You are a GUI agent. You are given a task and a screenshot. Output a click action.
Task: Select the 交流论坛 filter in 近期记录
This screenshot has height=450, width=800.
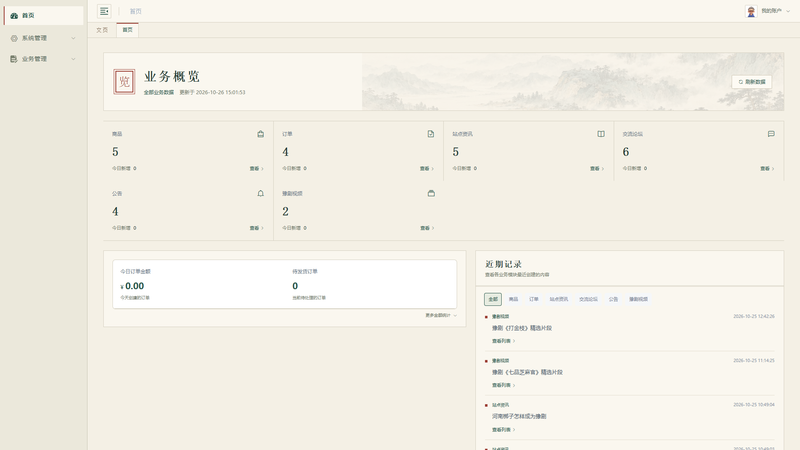coord(588,299)
